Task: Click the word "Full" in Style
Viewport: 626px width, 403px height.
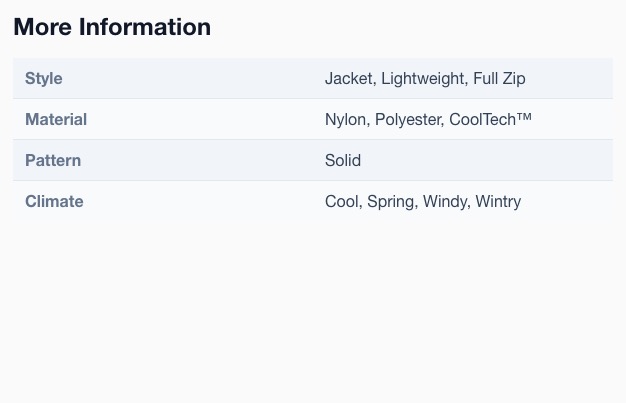Action: [x=485, y=78]
